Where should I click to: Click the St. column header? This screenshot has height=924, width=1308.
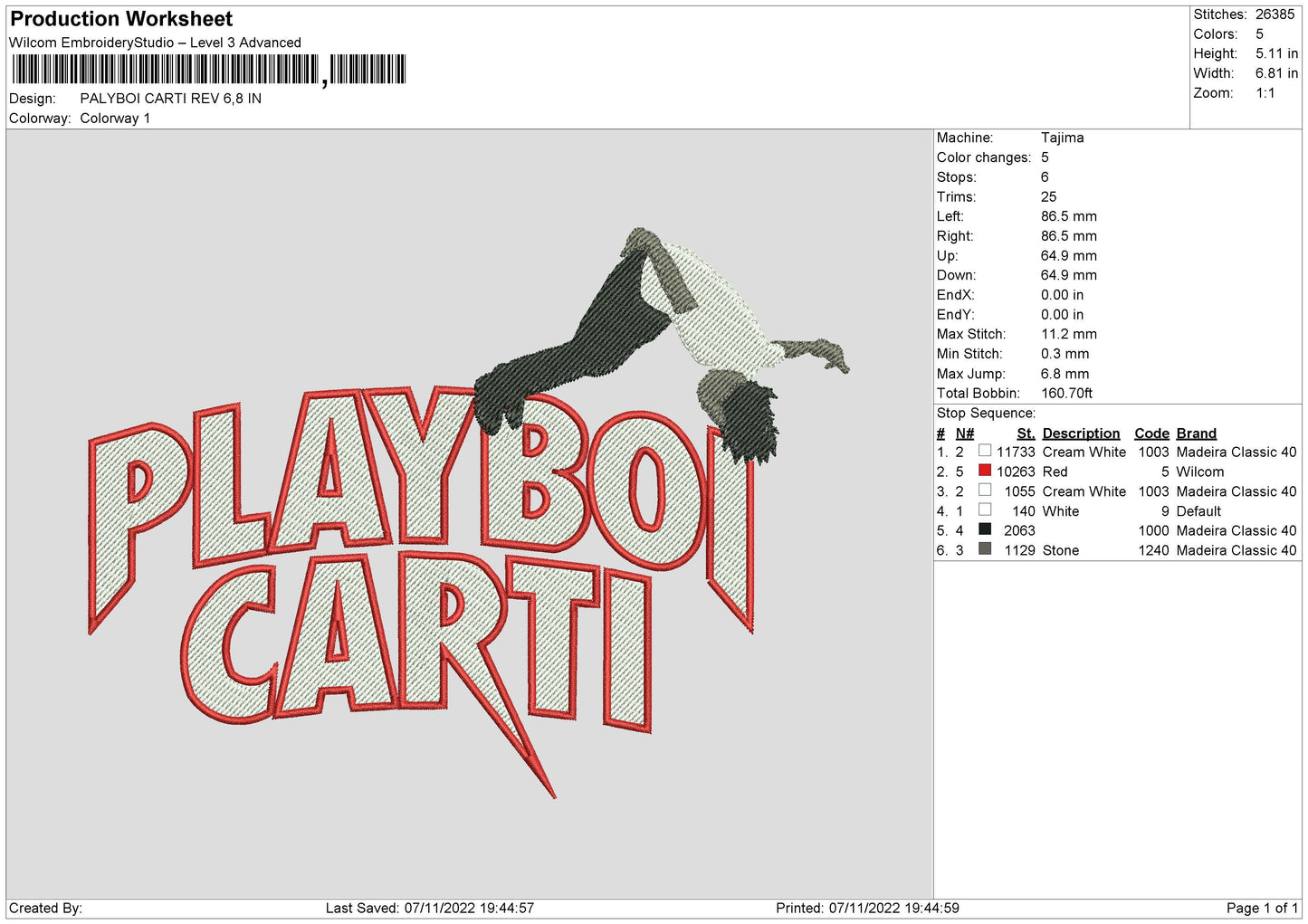click(x=1026, y=433)
